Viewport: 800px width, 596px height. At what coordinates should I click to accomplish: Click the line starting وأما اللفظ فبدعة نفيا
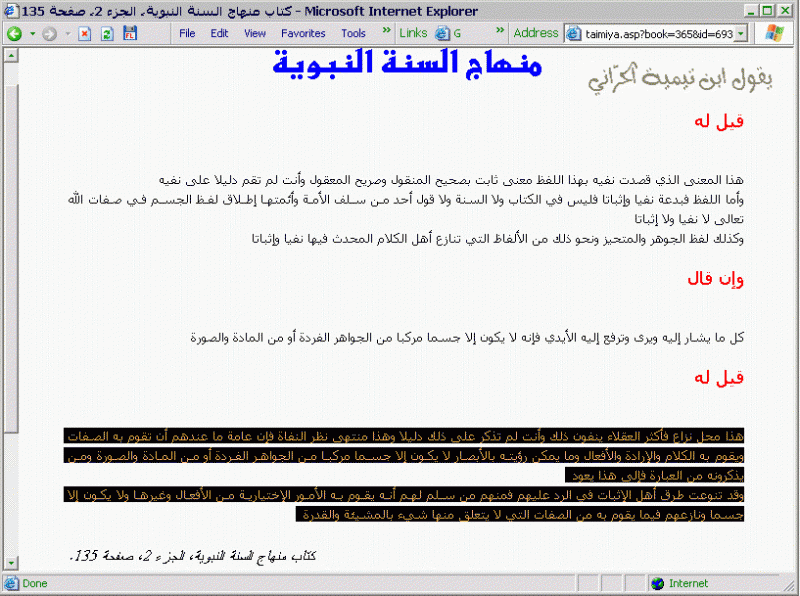point(406,200)
